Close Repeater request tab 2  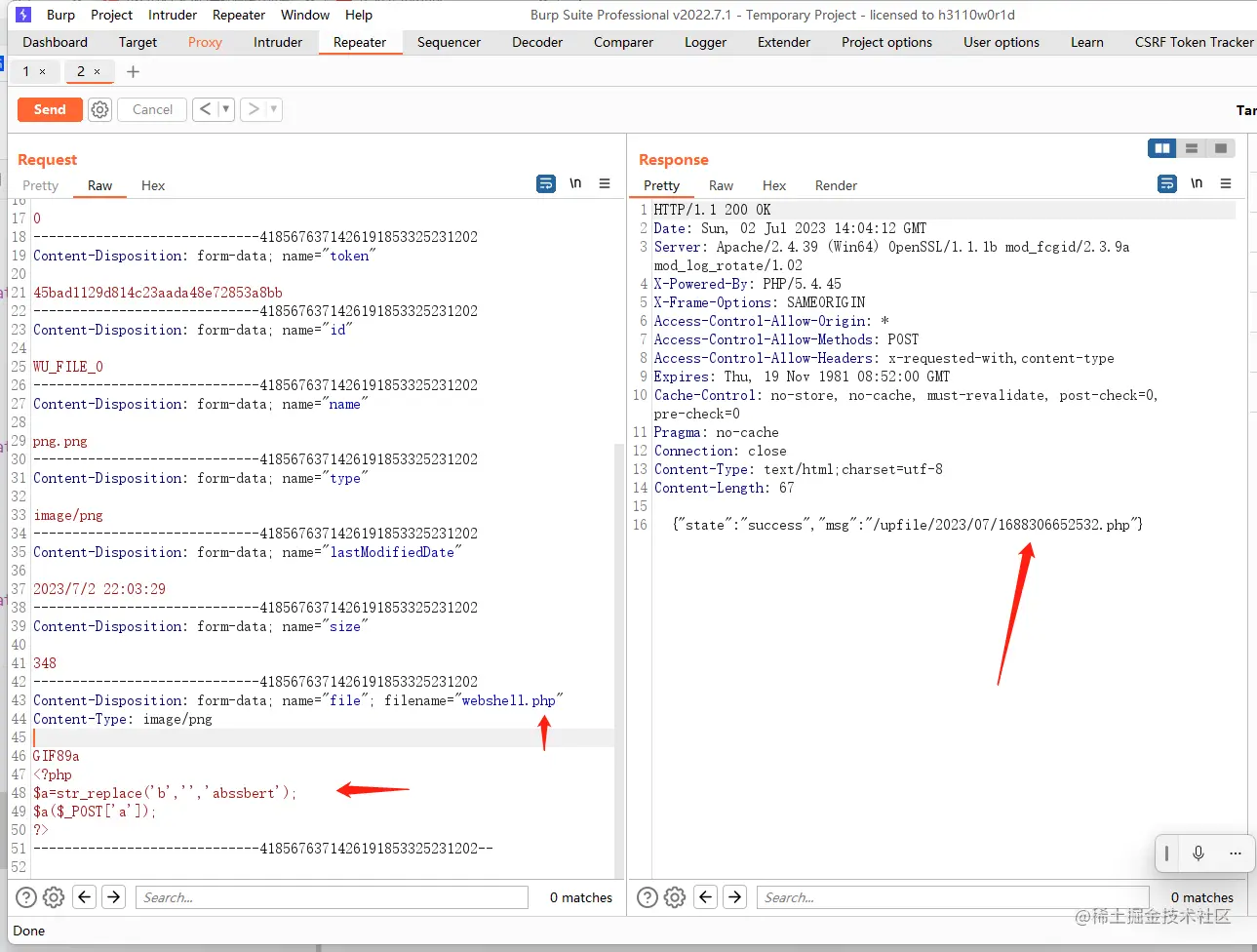(97, 71)
